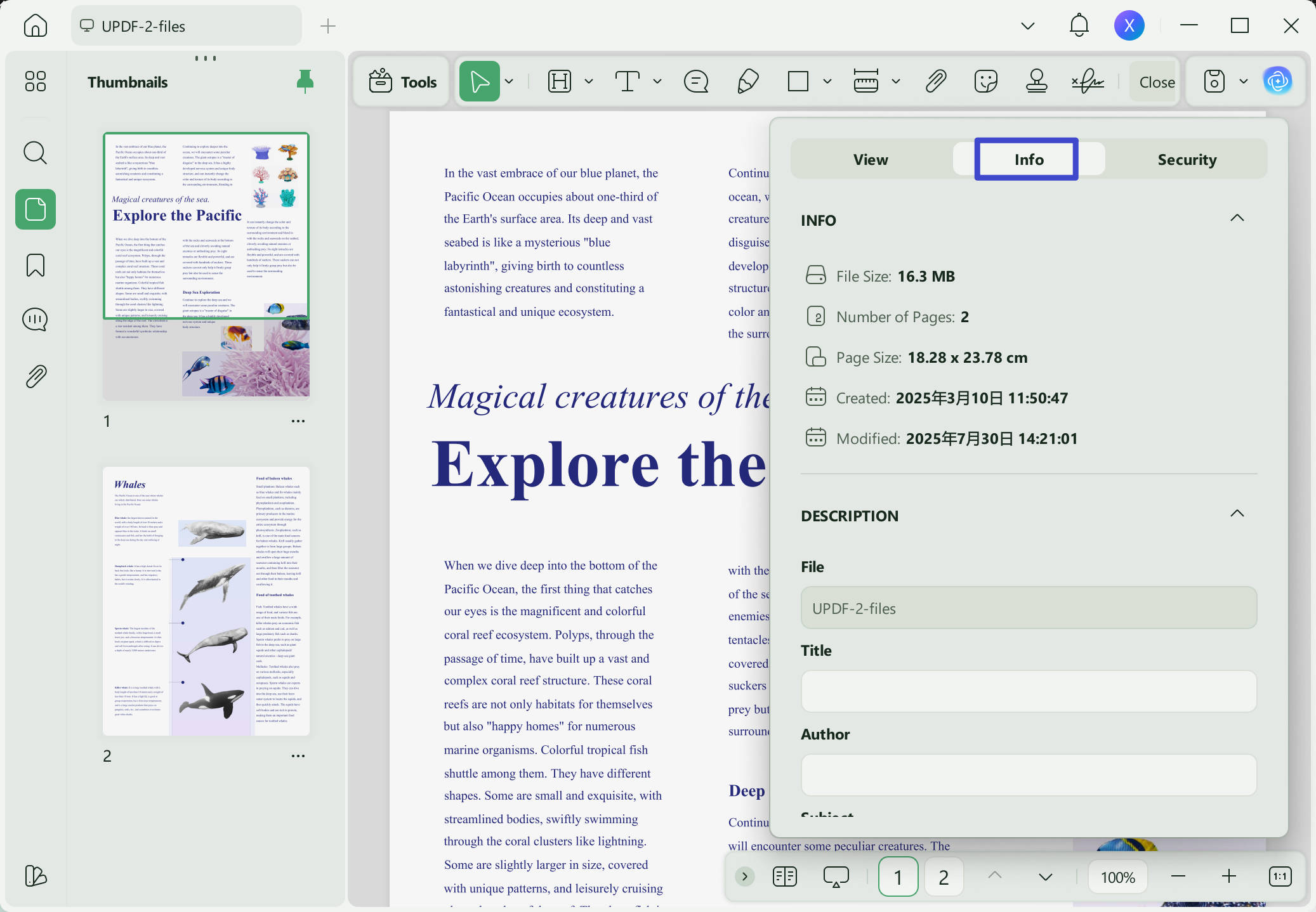Screen dimensions: 1316x912
Task: Click the layers icon at sidebar bottom
Action: (36, 876)
